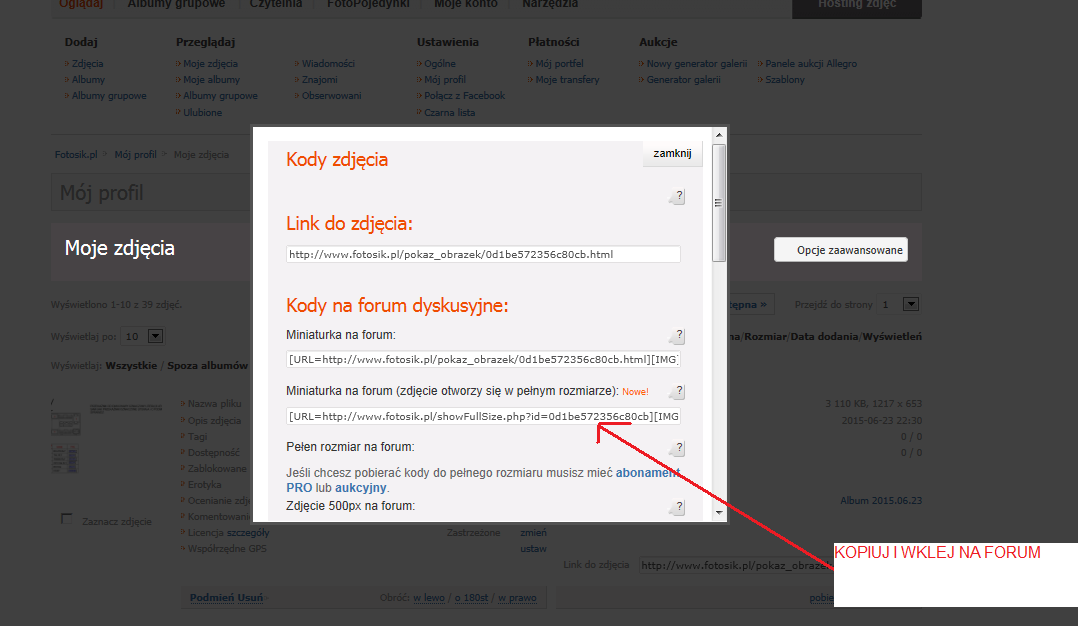Close the Kody zdjęcia popup with zamknij
Screen dimensions: 1078x626
(x=672, y=153)
